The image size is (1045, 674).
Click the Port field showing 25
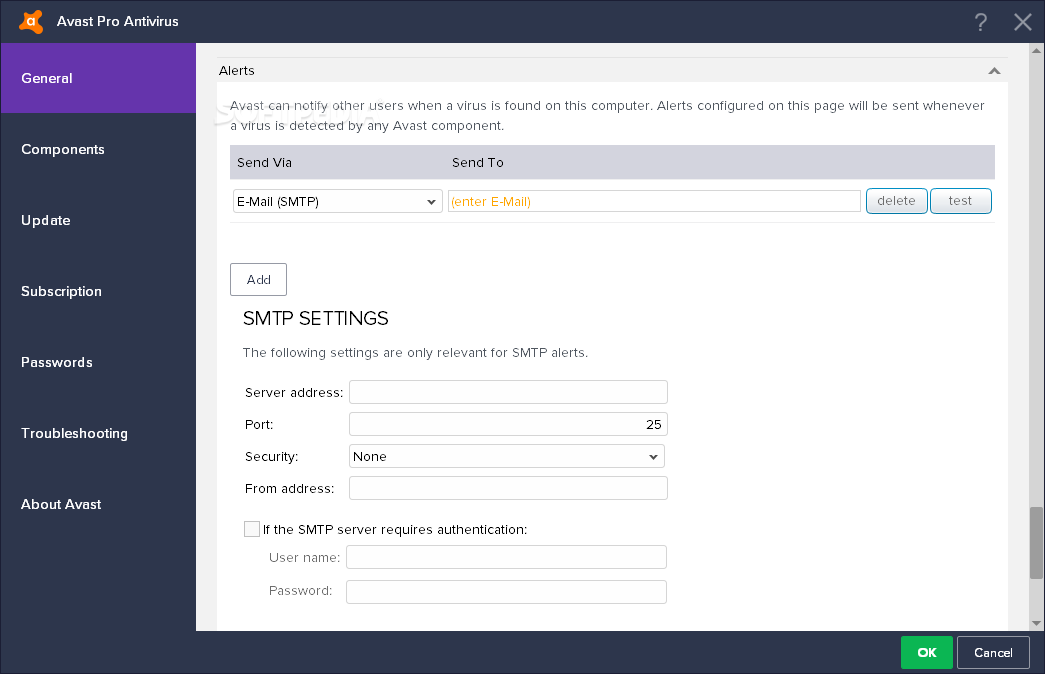[508, 424]
